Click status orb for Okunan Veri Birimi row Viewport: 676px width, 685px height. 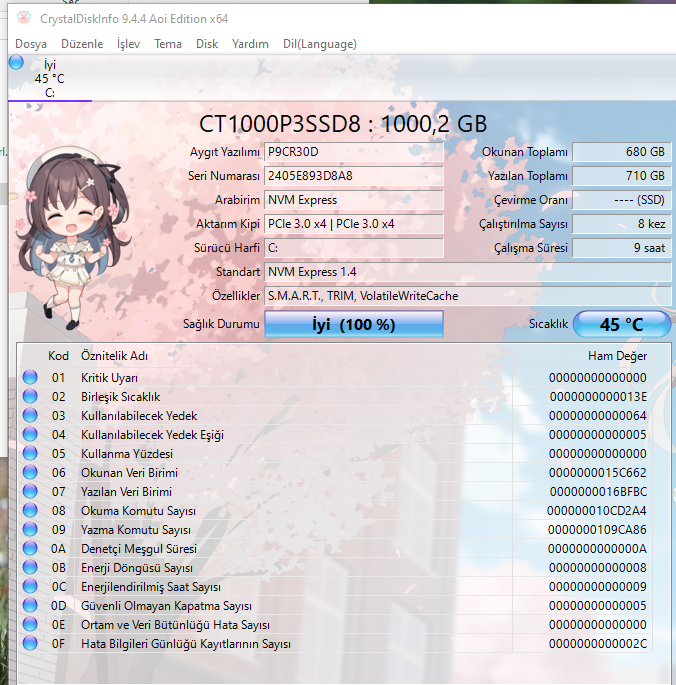click(30, 472)
